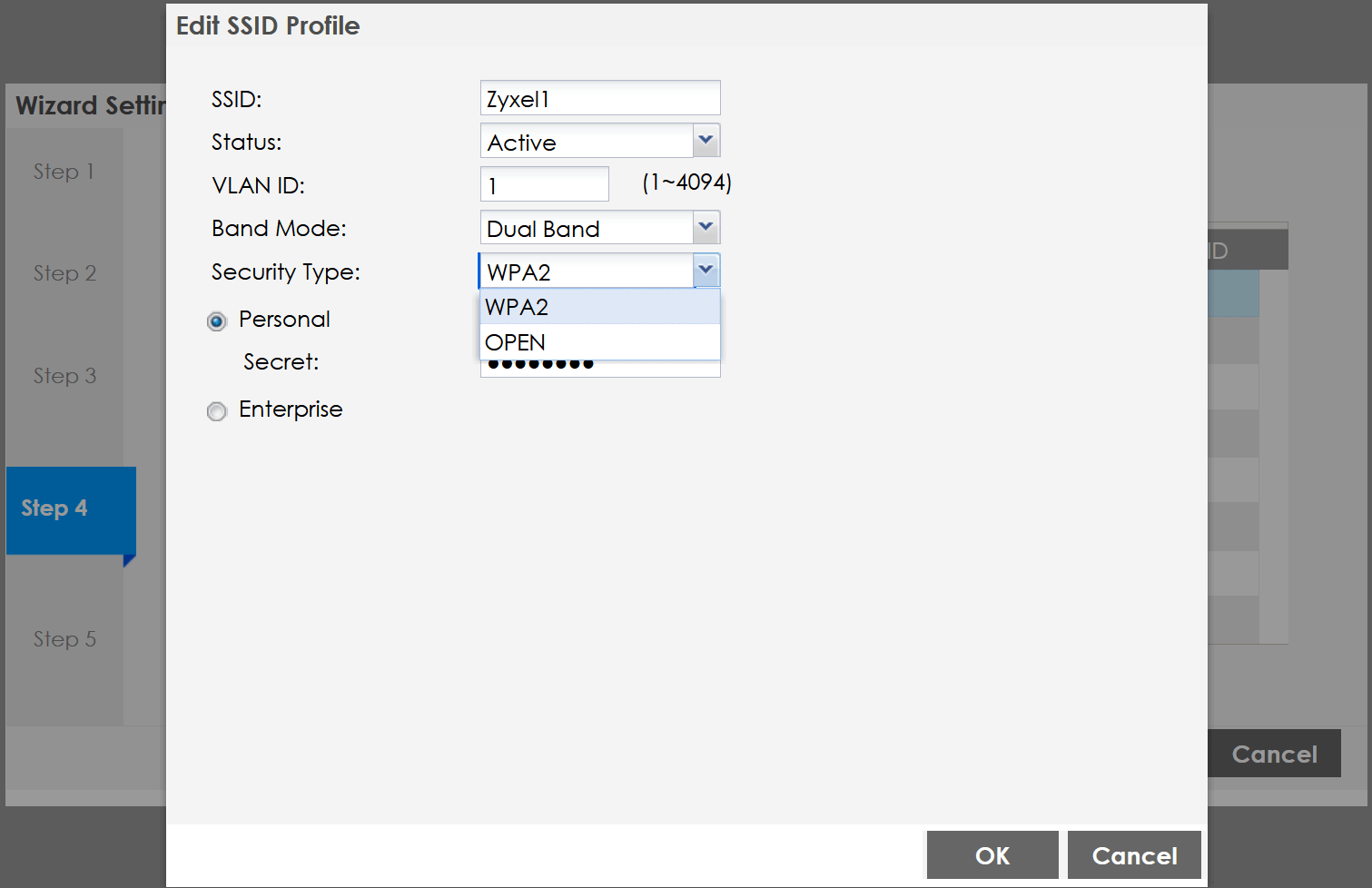Image resolution: width=1372 pixels, height=888 pixels.
Task: Select the Enterprise radio button
Action: pyautogui.click(x=217, y=411)
